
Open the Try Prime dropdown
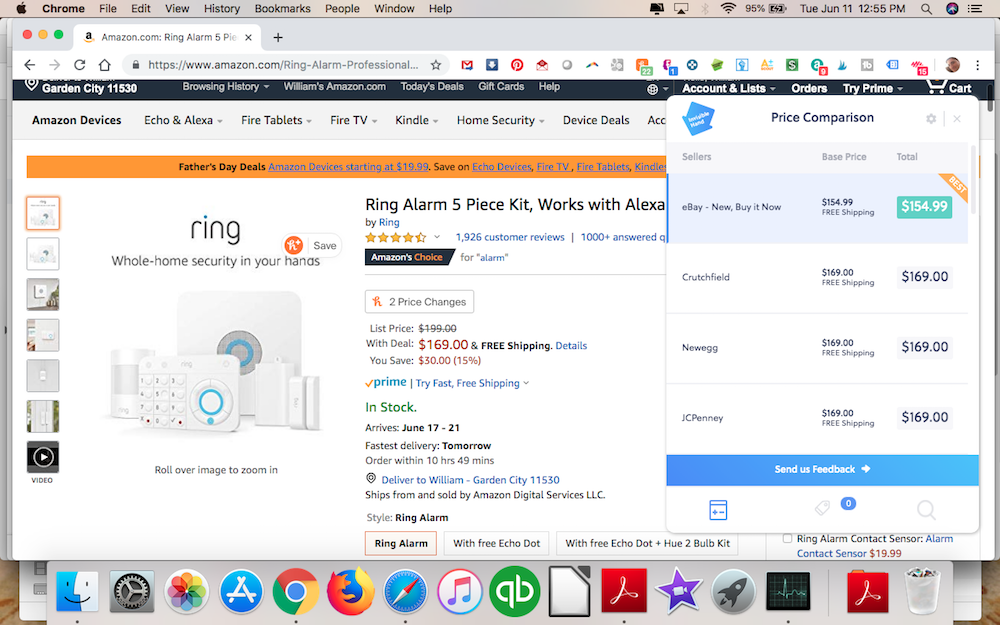[x=872, y=88]
